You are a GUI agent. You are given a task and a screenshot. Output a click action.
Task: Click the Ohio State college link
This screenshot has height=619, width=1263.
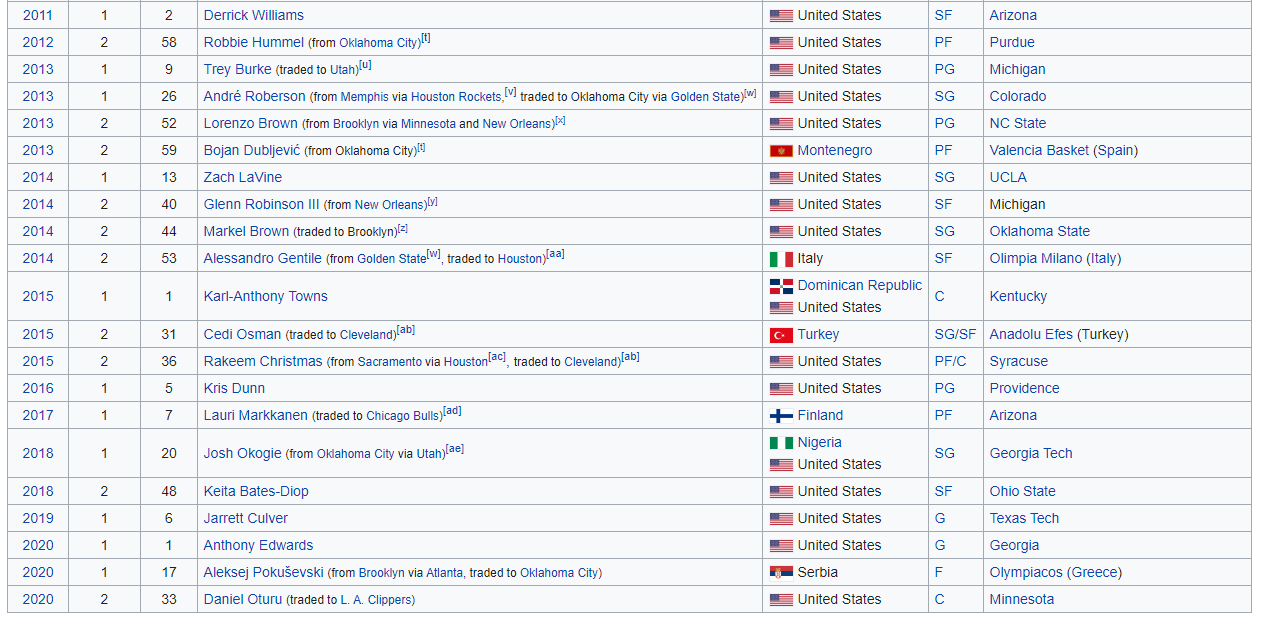click(x=1023, y=491)
